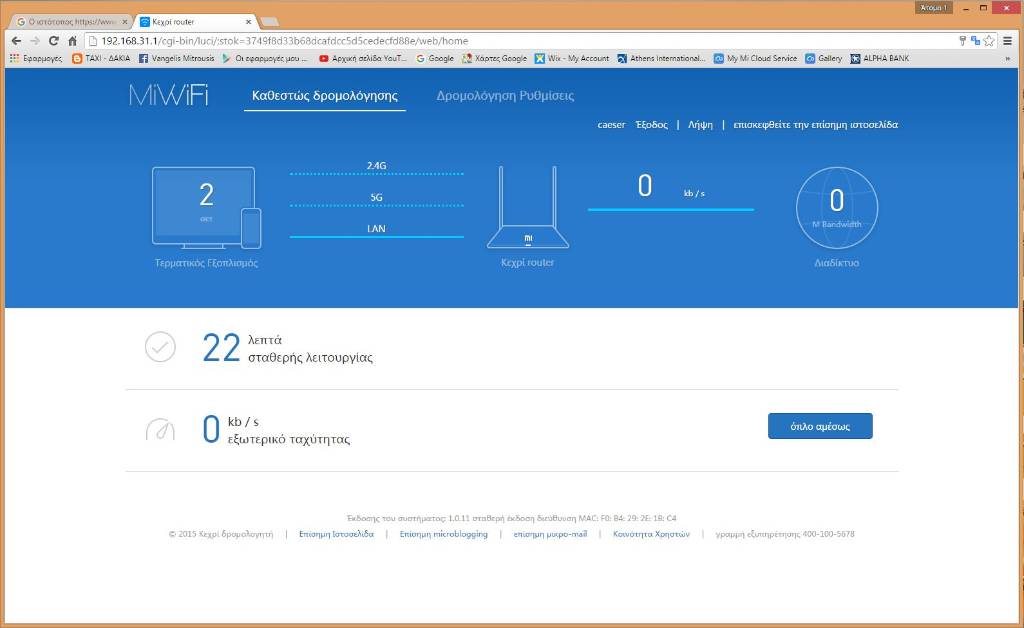Show hidden bookmarks with overflow chevron
This screenshot has height=628, width=1024.
(1007, 59)
